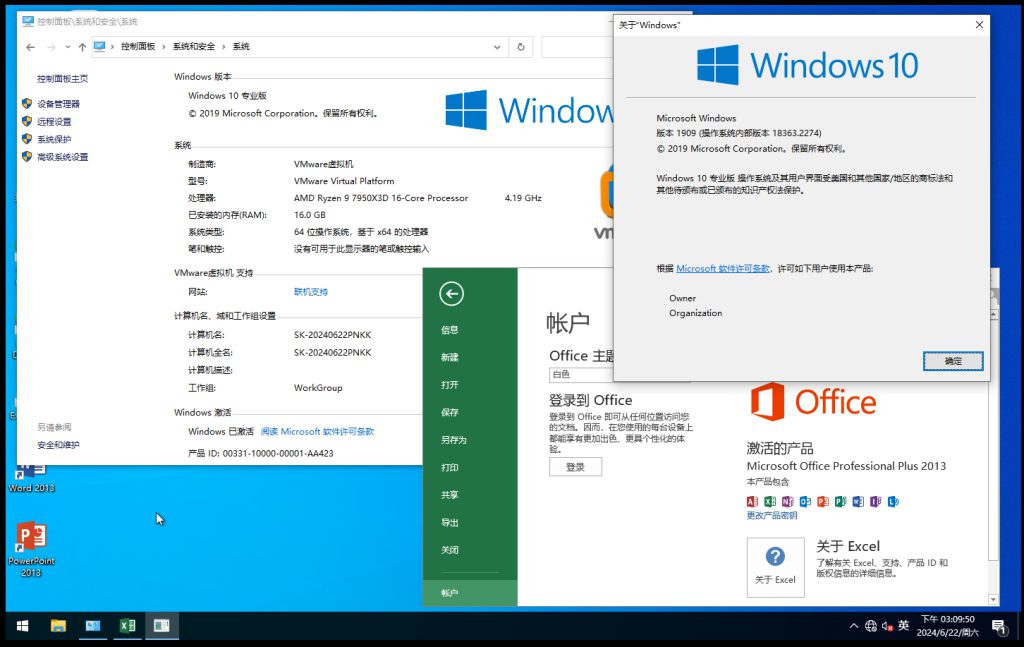Click the refresh button beside address bar
The image size is (1024, 647).
coord(520,47)
